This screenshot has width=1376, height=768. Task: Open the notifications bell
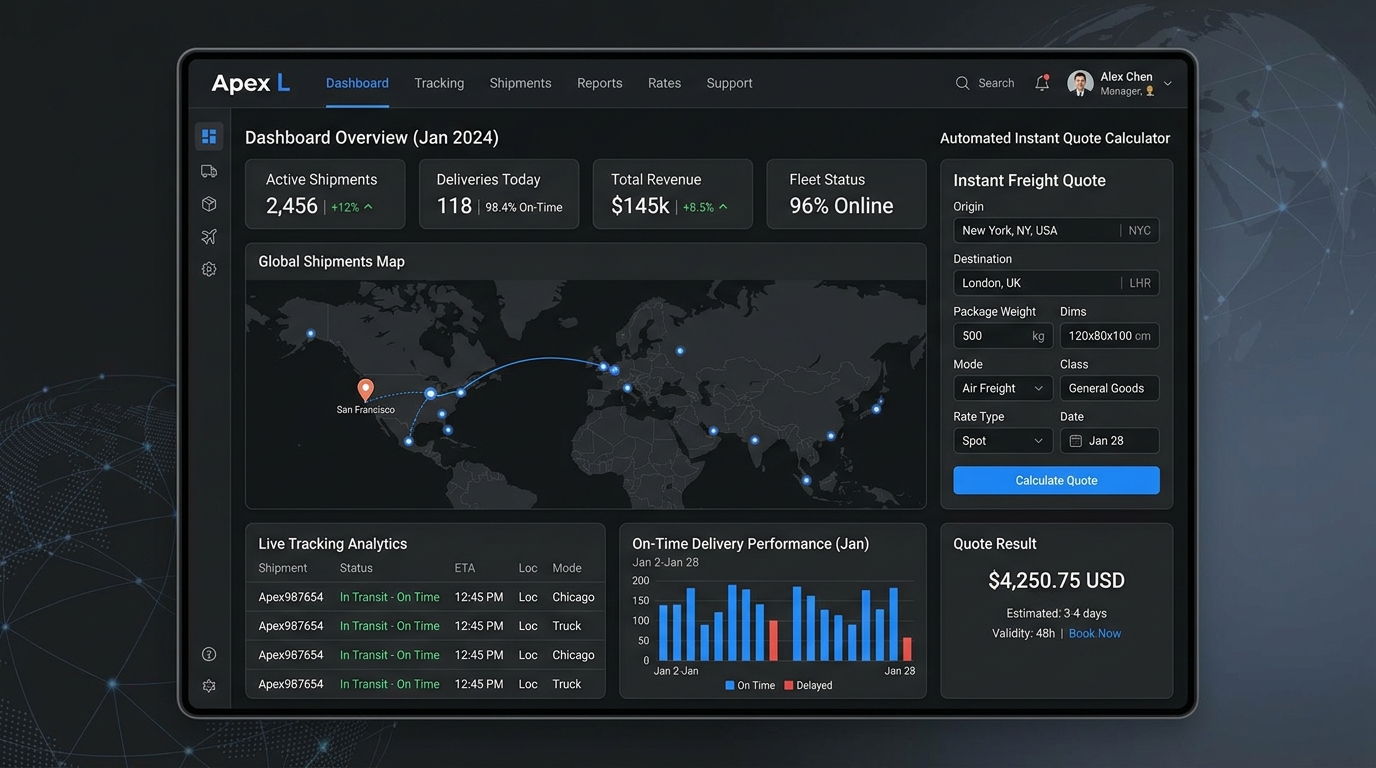(1042, 83)
